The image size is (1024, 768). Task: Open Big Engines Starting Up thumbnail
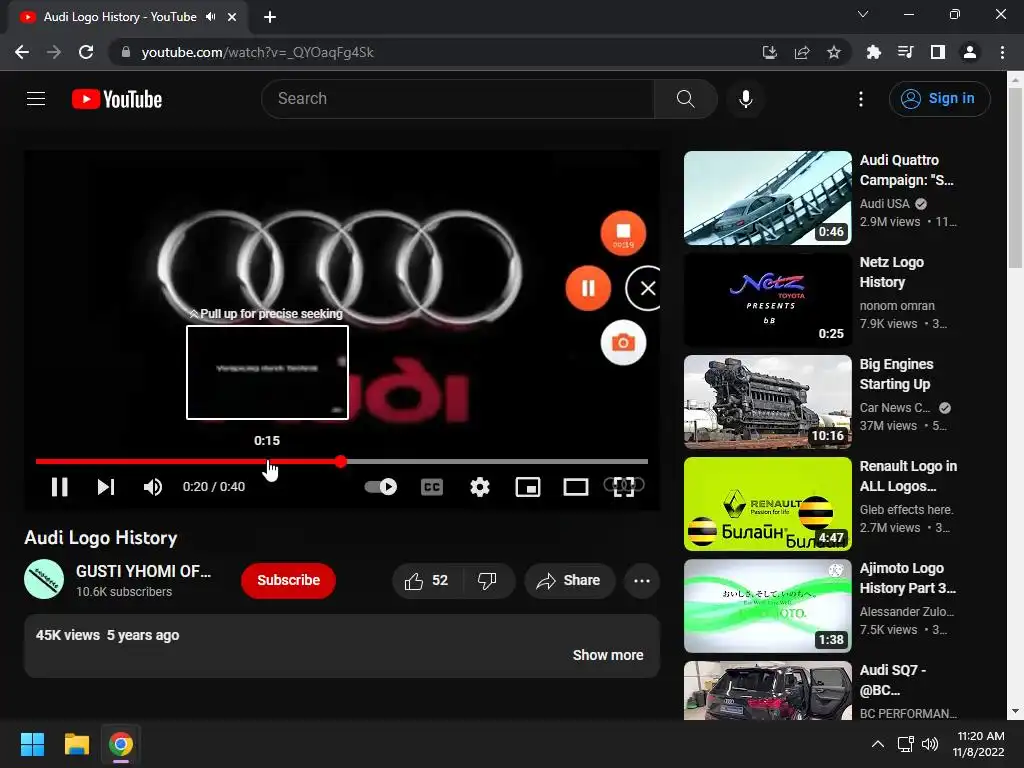tap(767, 402)
